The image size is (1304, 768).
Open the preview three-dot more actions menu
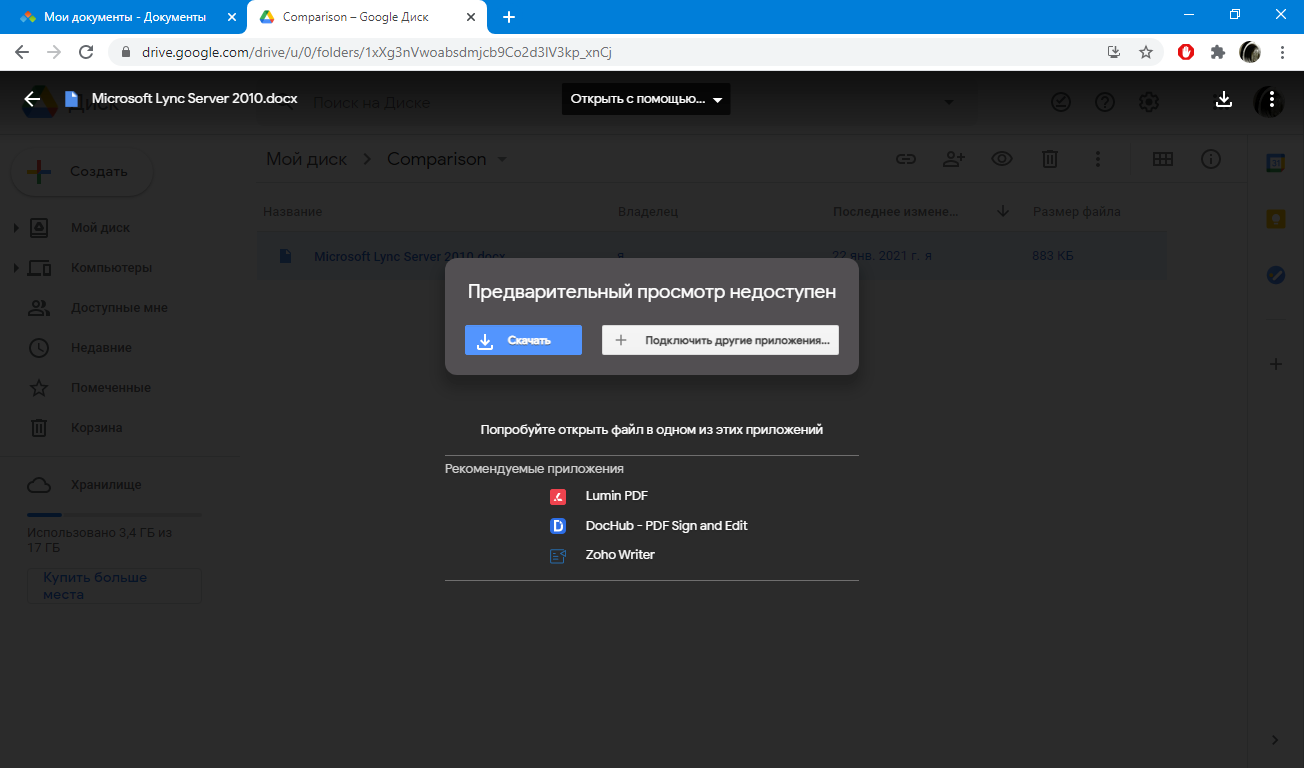1271,99
